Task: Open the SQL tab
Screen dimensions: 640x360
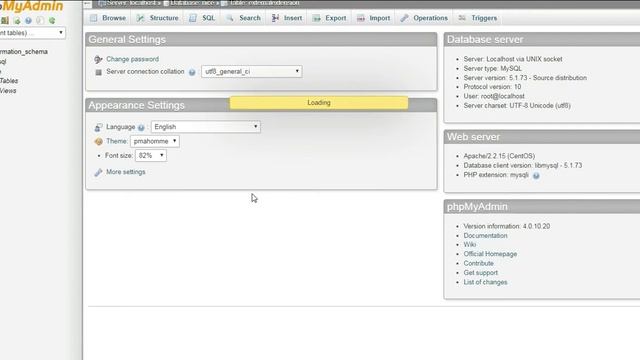Action: (202, 18)
